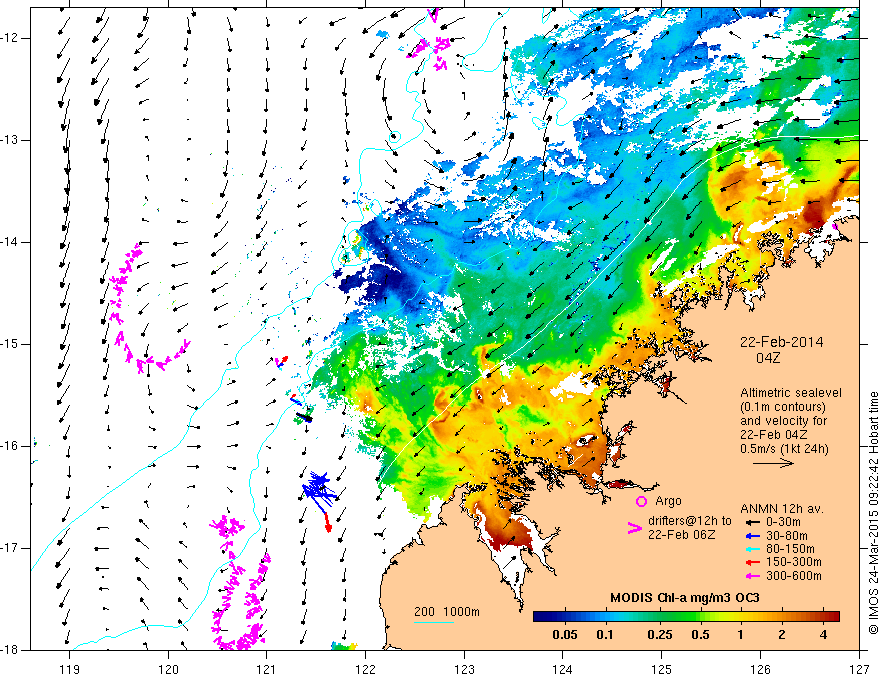Click the '(0.1m contours)' text line

(782, 407)
